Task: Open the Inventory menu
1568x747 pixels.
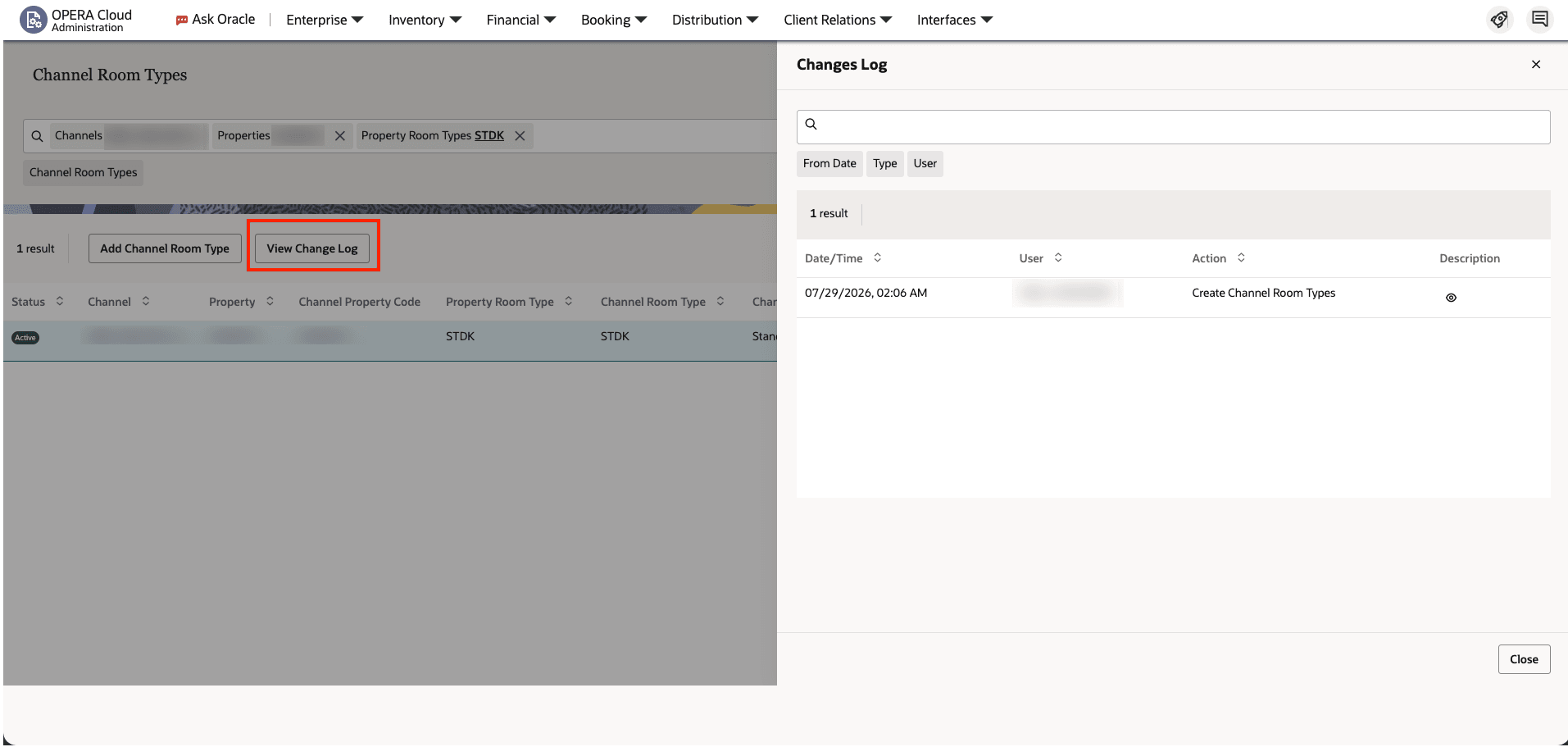Action: 425,20
